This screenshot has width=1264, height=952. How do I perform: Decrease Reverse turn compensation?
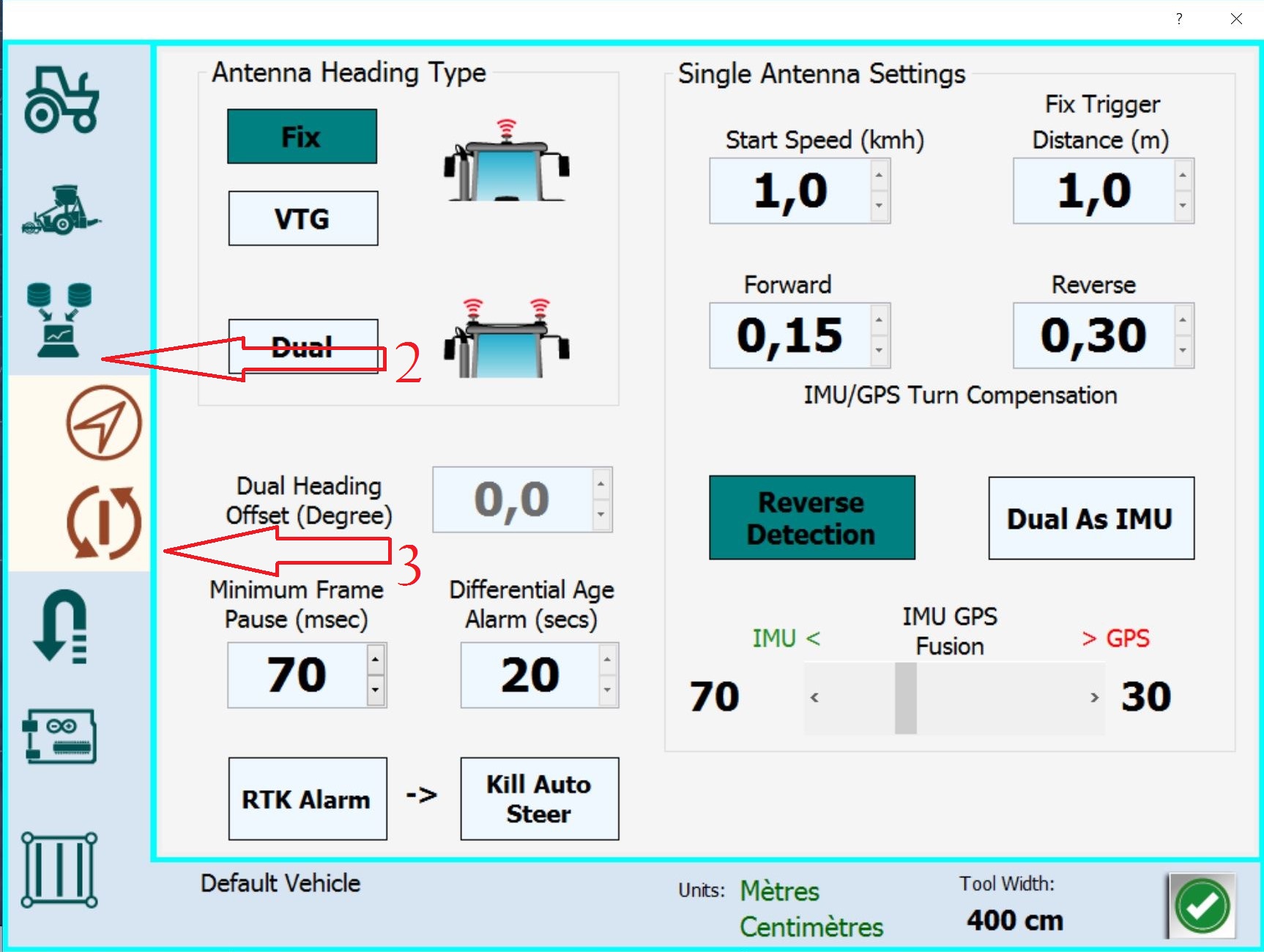pyautogui.click(x=1183, y=351)
